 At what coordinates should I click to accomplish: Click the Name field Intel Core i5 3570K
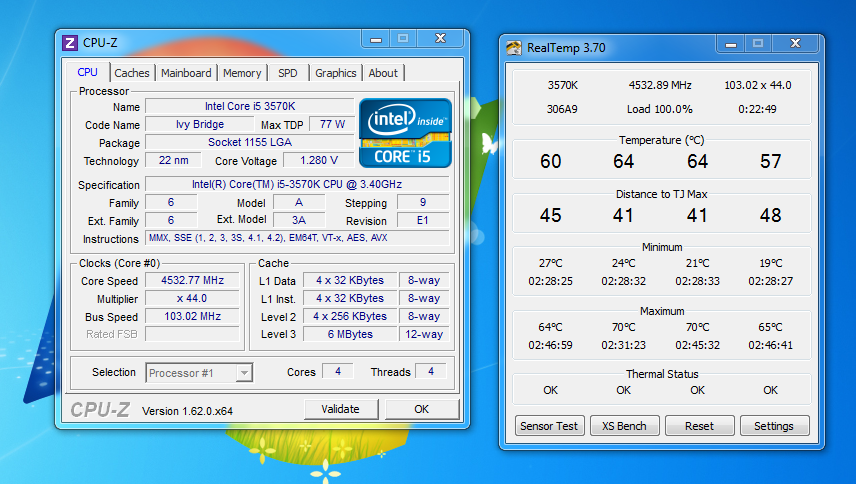(250, 106)
